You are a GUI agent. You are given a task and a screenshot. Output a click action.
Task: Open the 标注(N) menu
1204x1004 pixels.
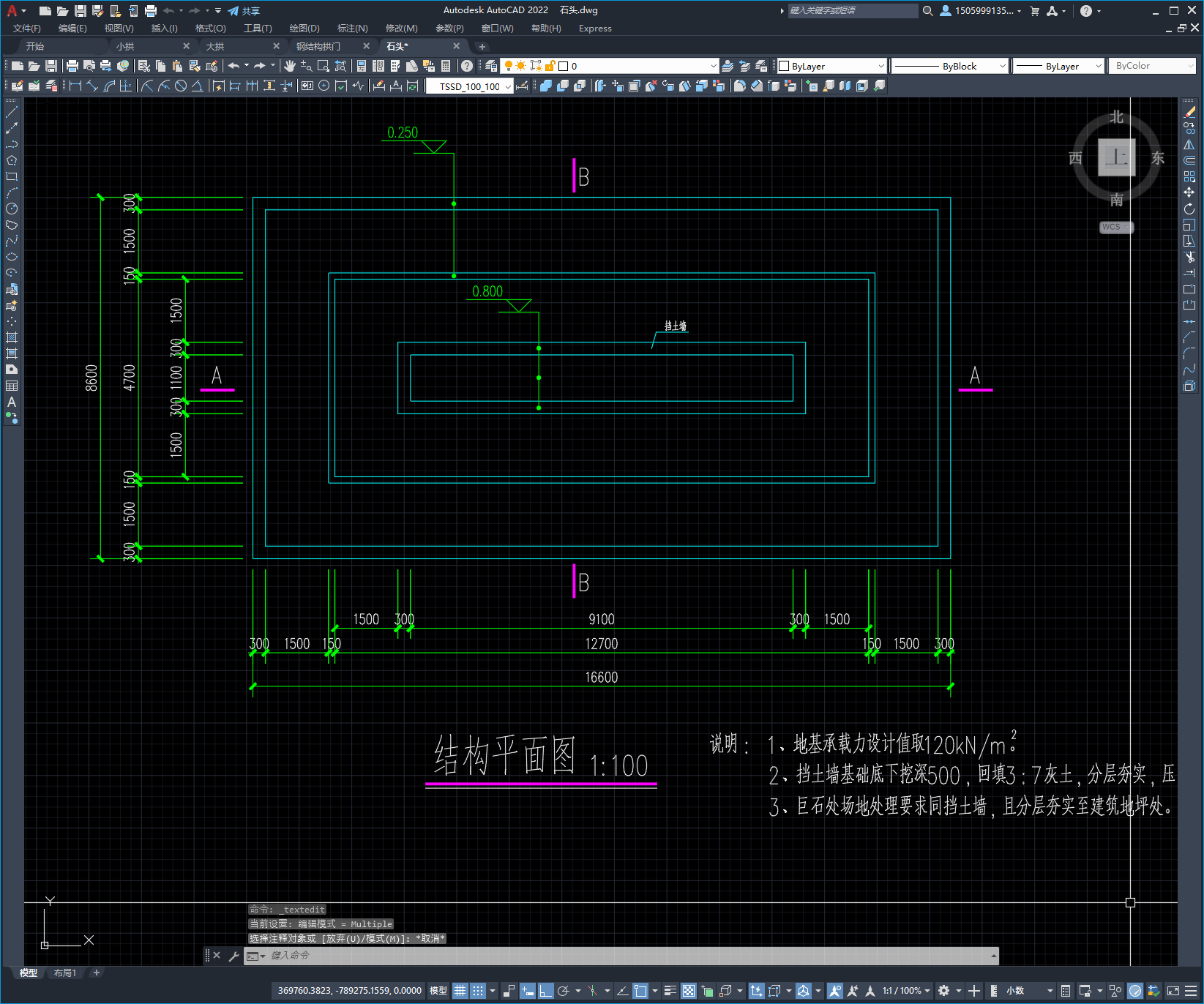(x=352, y=29)
